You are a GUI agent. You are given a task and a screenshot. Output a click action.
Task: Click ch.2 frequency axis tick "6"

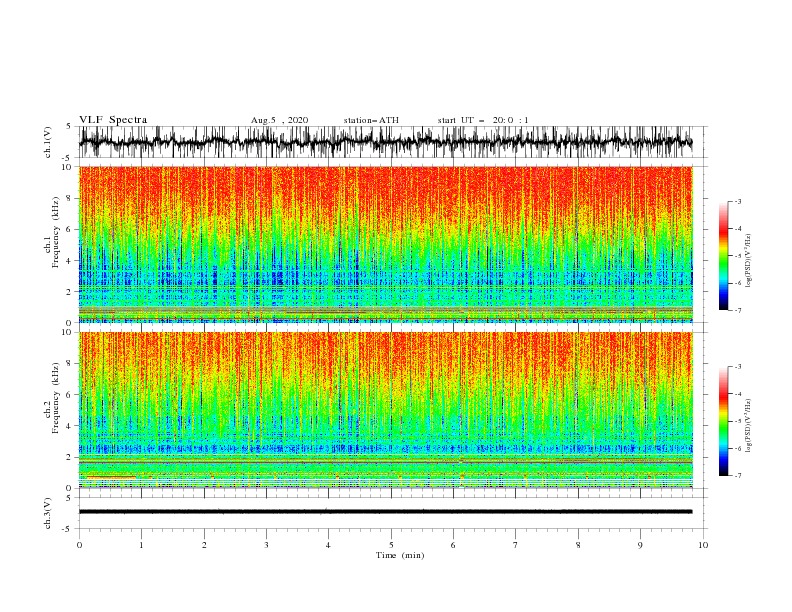70,395
